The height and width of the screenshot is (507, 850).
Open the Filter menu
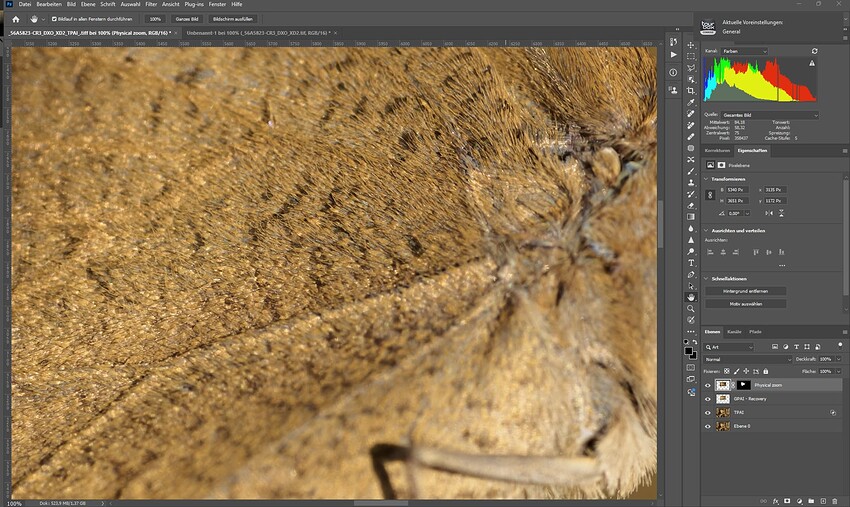(x=151, y=4)
